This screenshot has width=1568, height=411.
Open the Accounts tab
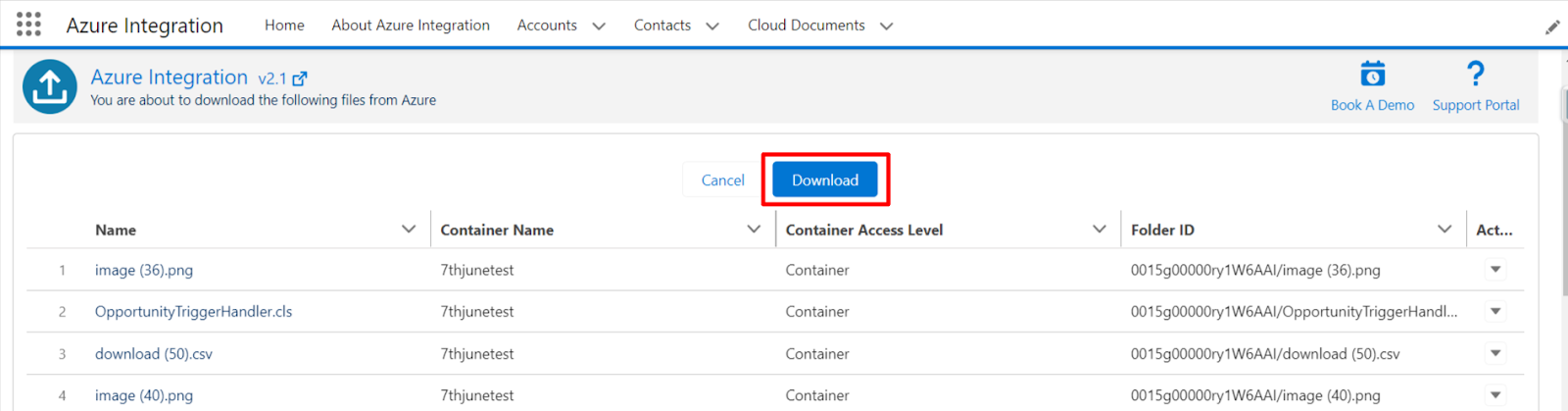tap(547, 26)
